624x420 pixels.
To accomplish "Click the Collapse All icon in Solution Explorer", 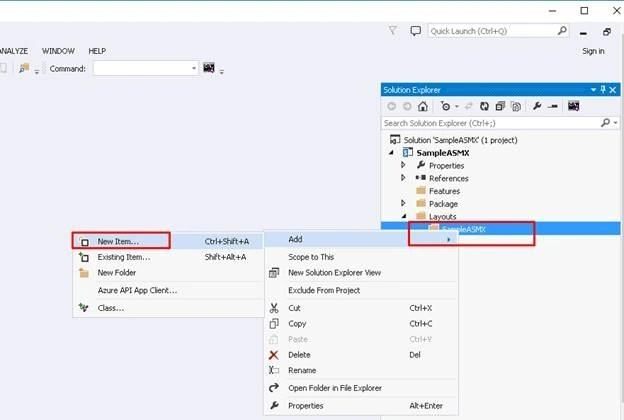I will coord(500,106).
